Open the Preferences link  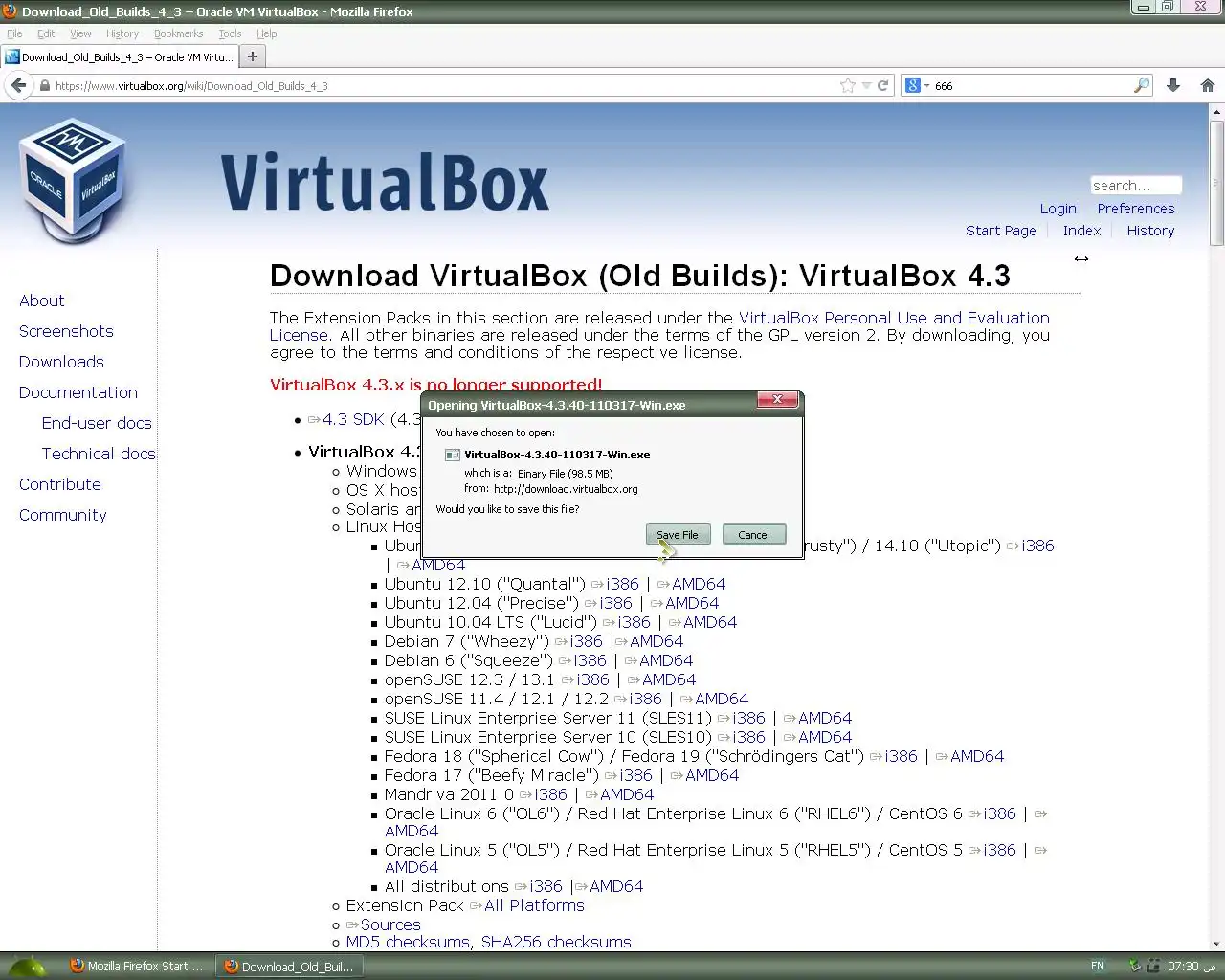[x=1136, y=209]
